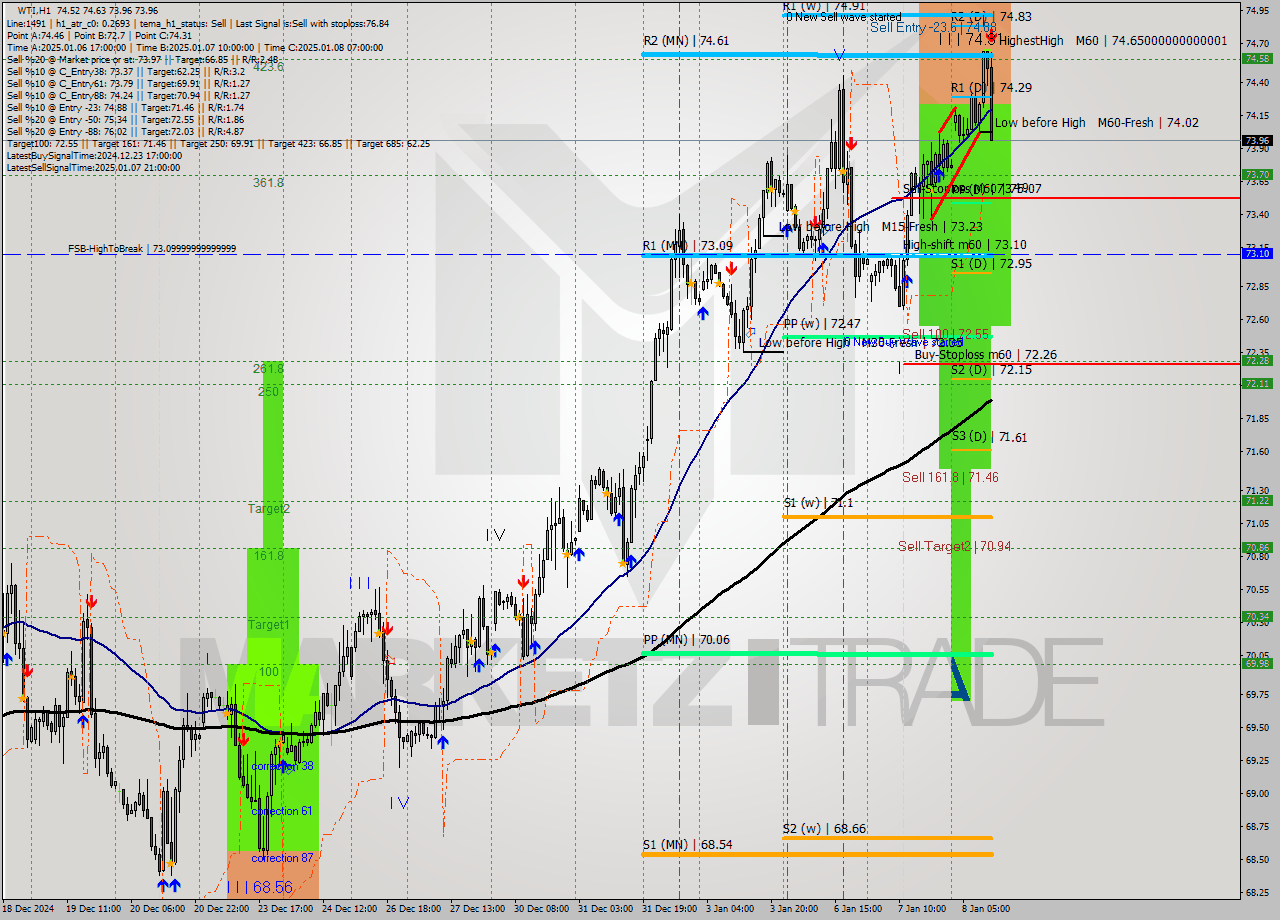This screenshot has width=1280, height=920.
Task: Click 'Low before High M60-Fresh | 74.02' label
Action: 1097,122
